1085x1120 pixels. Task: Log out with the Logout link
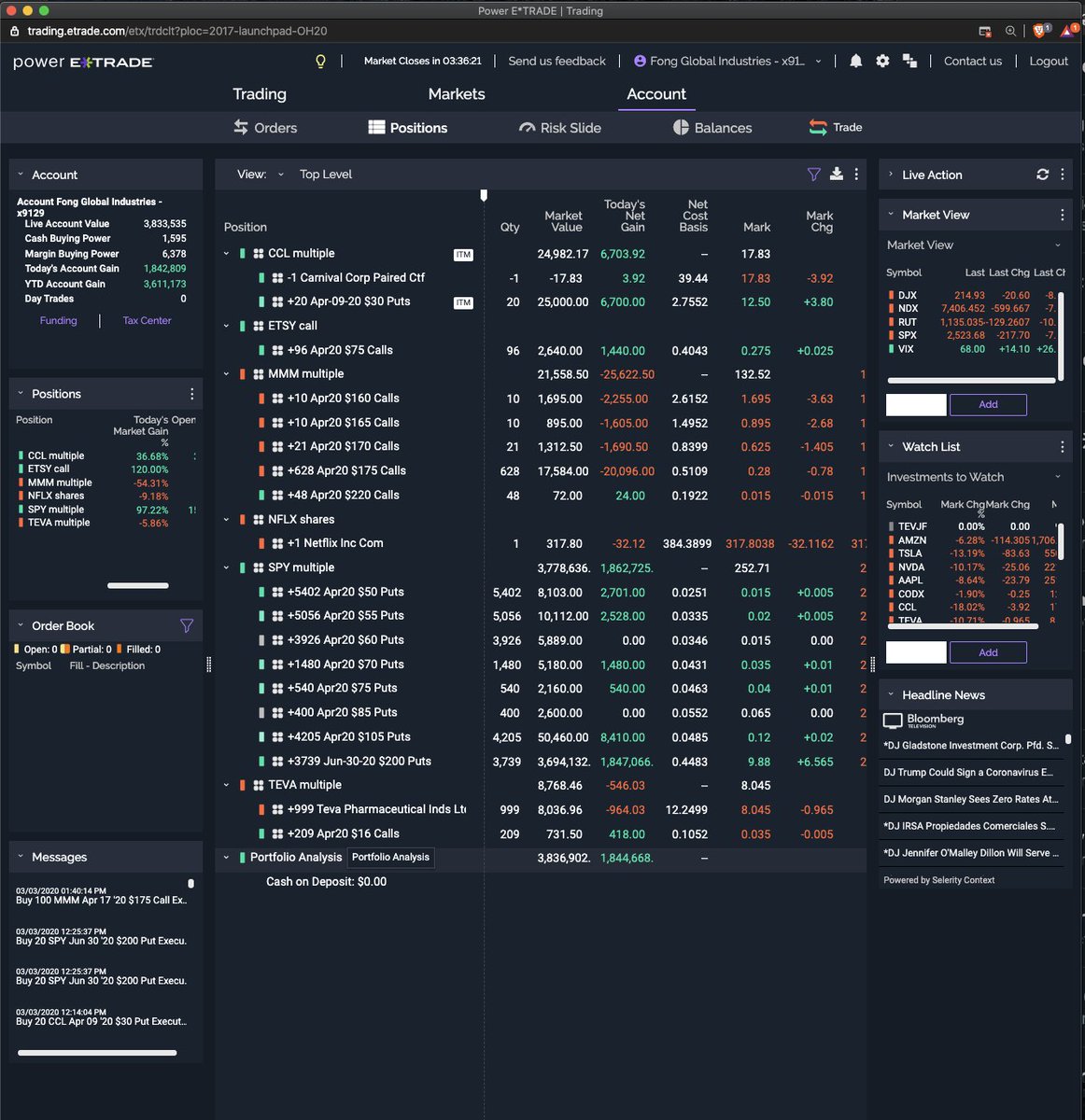coord(1049,61)
